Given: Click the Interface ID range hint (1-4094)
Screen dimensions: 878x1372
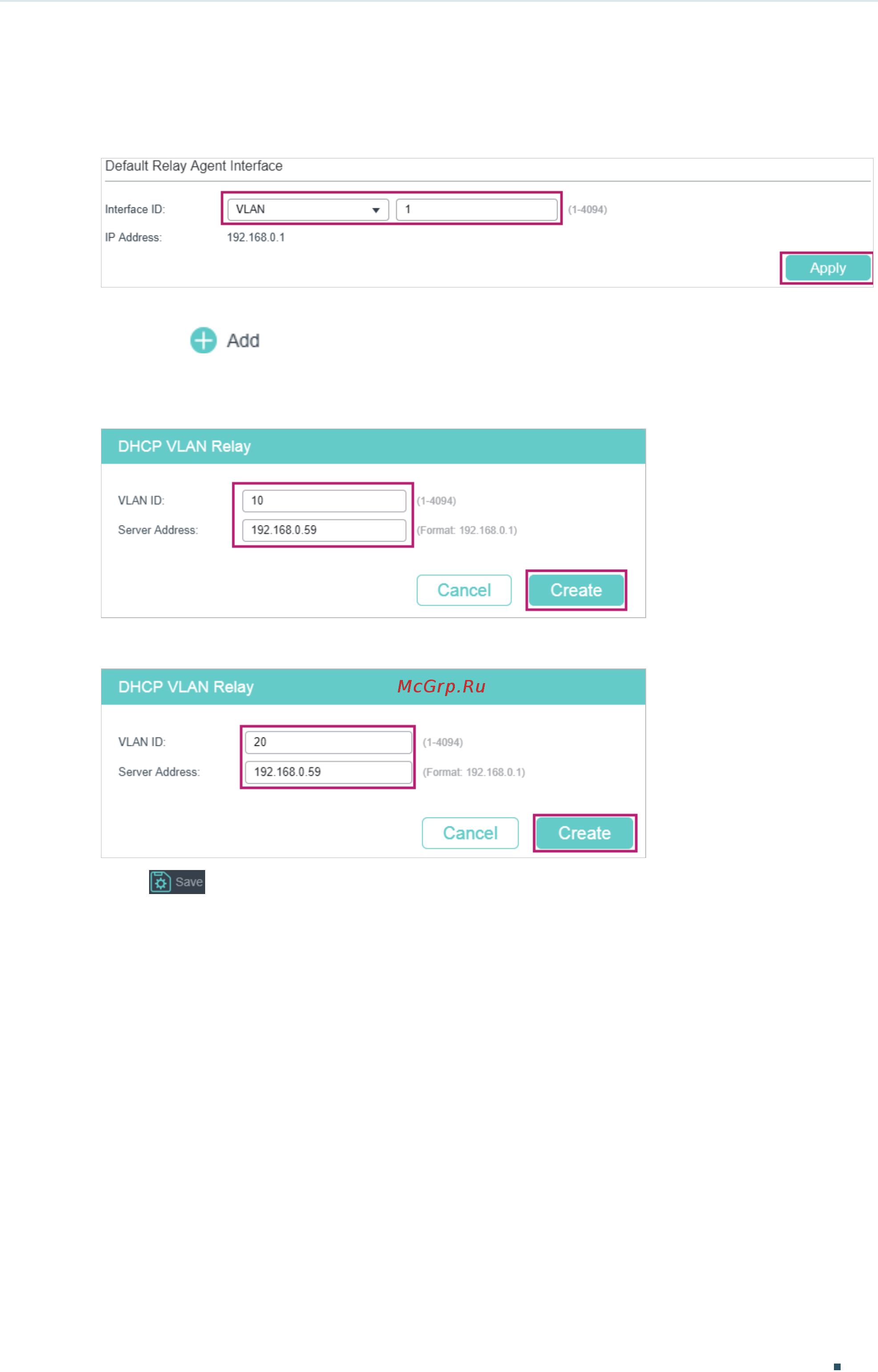Looking at the screenshot, I should pos(587,210).
